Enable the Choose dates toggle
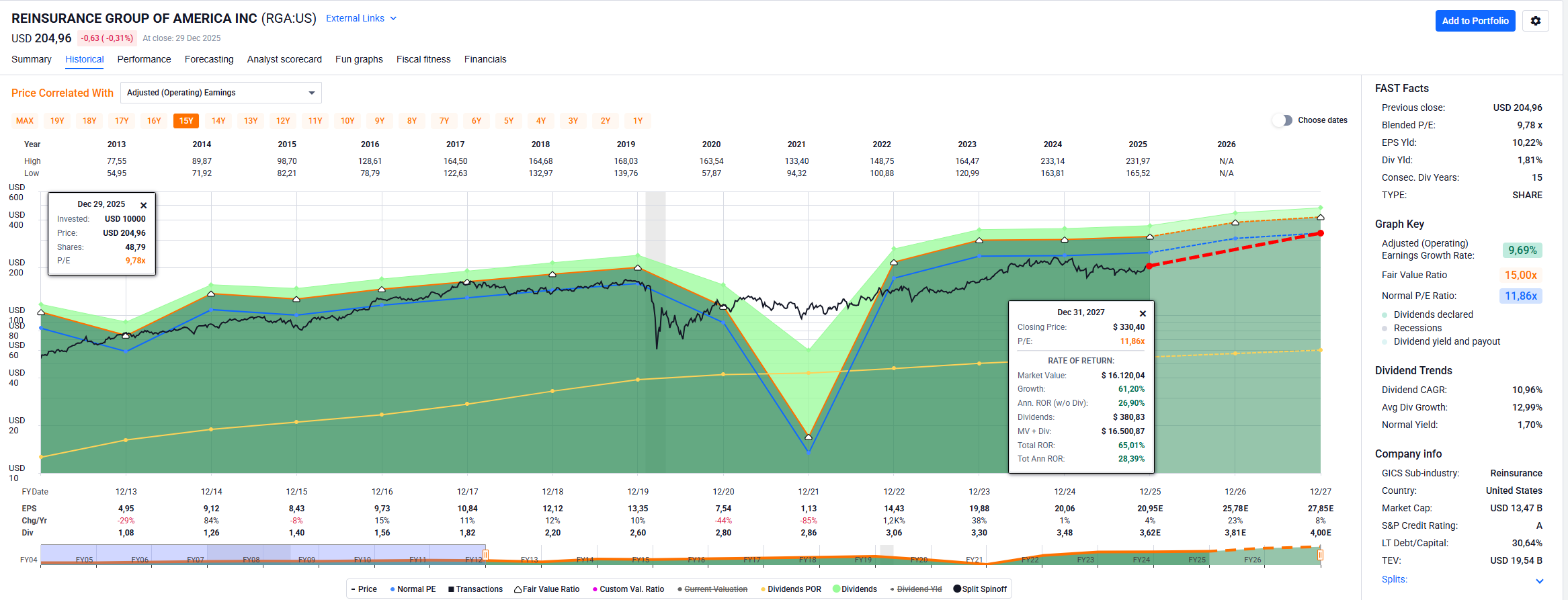The height and width of the screenshot is (600, 1568). (1282, 120)
